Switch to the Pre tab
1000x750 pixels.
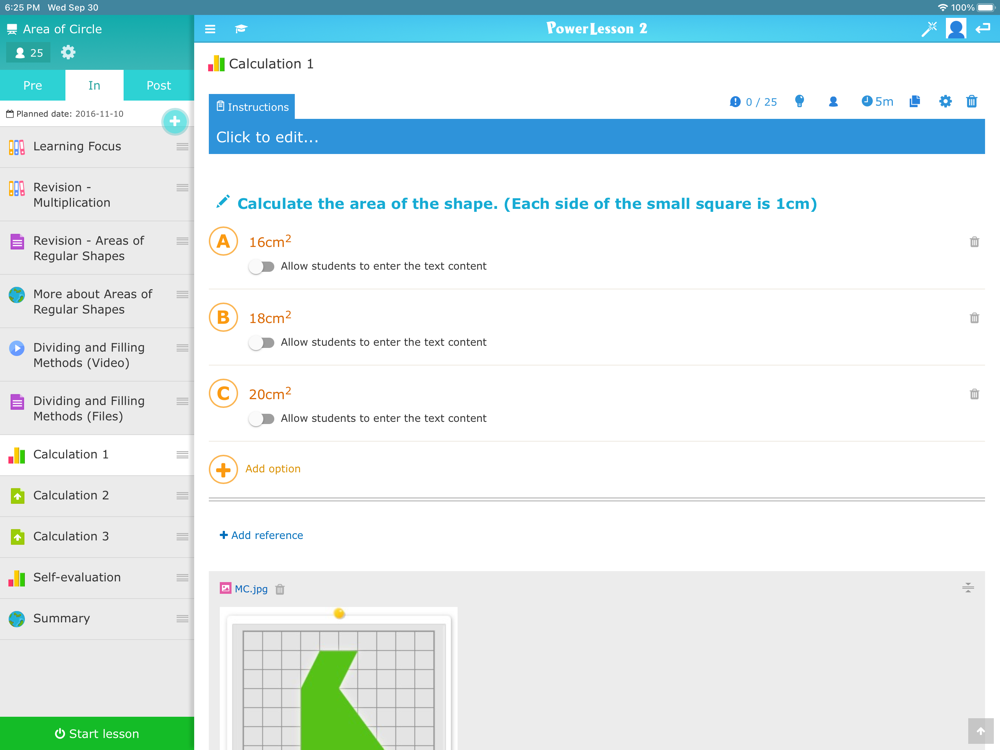pyautogui.click(x=33, y=85)
